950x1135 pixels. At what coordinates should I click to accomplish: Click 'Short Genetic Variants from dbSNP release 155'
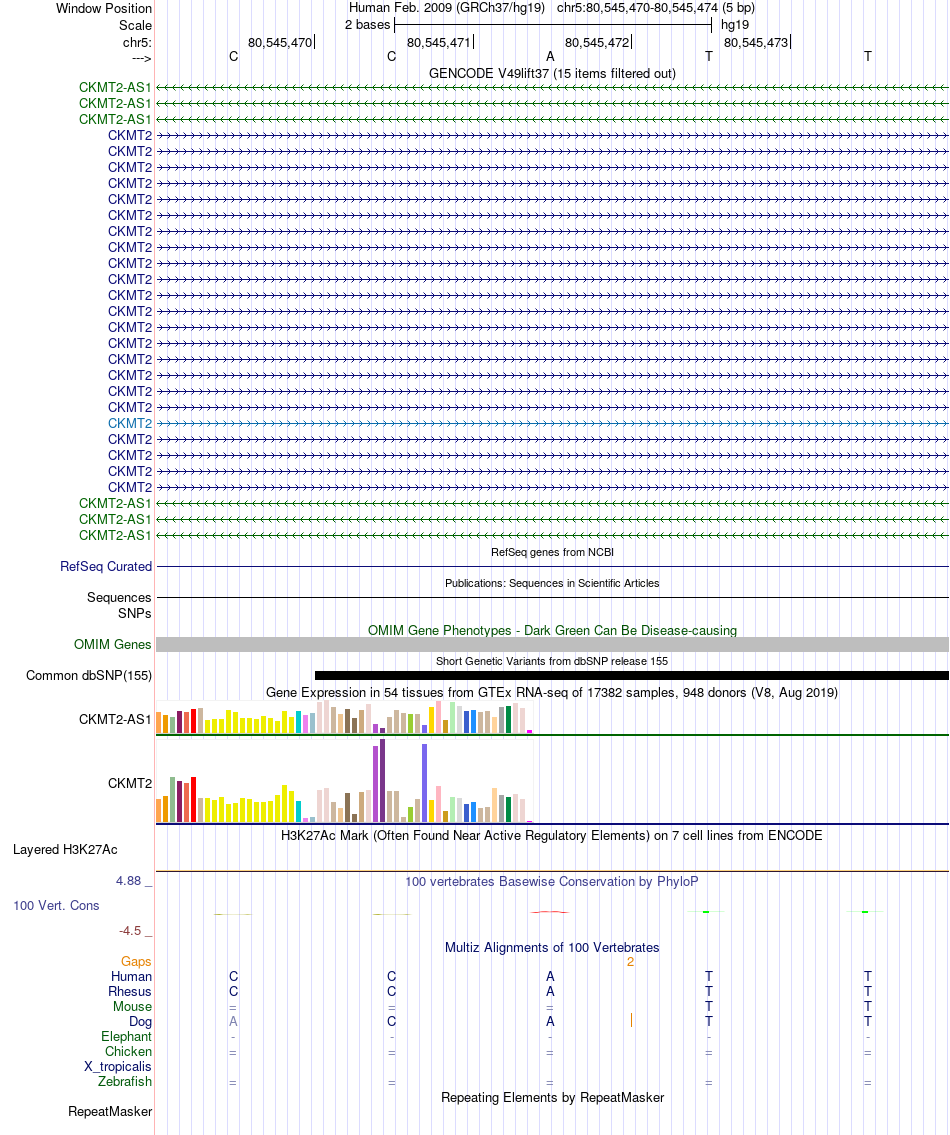tap(552, 661)
